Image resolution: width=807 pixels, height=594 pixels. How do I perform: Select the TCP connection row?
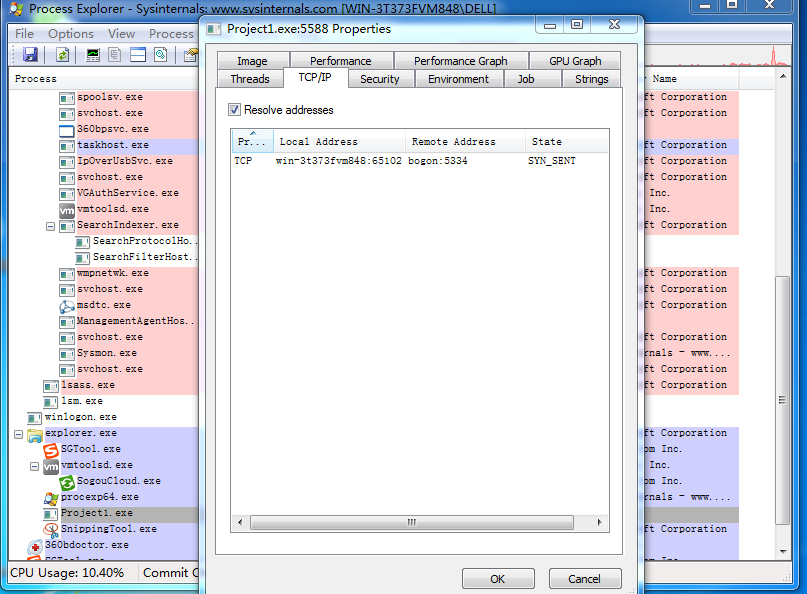[419, 161]
